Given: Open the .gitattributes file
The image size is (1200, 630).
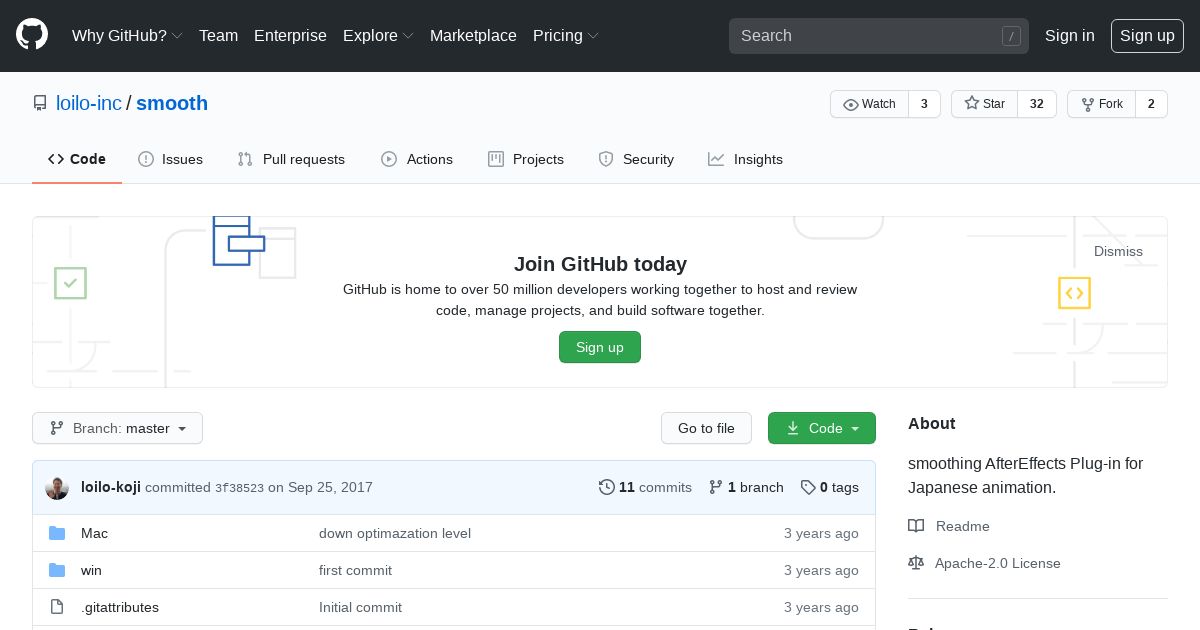Looking at the screenshot, I should pos(120,607).
